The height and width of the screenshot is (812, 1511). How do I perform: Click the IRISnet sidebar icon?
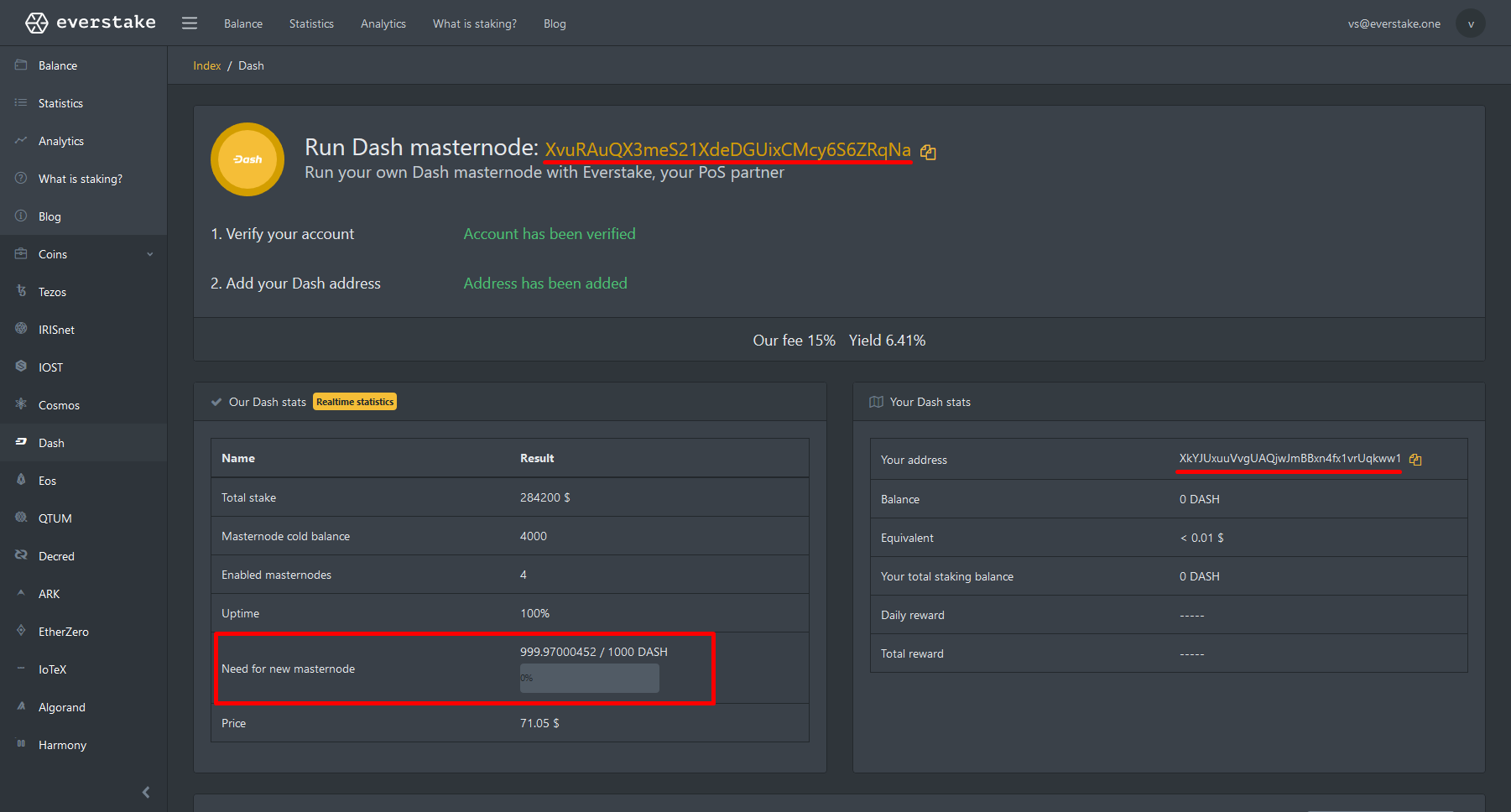pyautogui.click(x=21, y=329)
